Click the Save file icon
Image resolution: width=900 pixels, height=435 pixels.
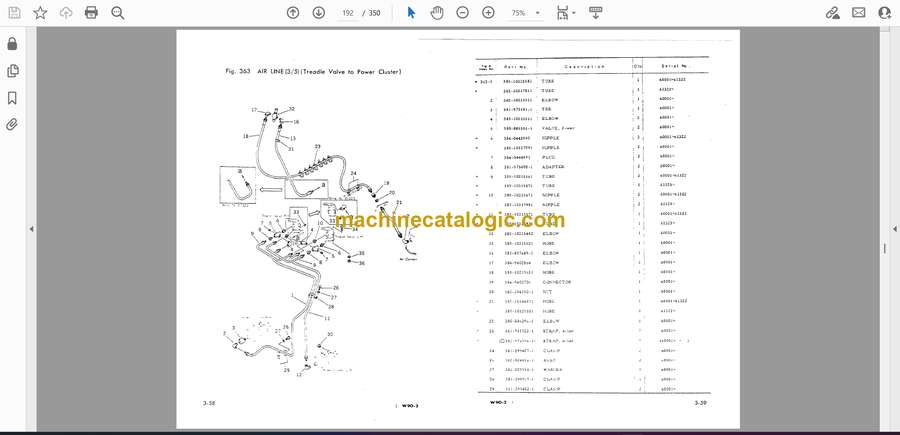(14, 13)
